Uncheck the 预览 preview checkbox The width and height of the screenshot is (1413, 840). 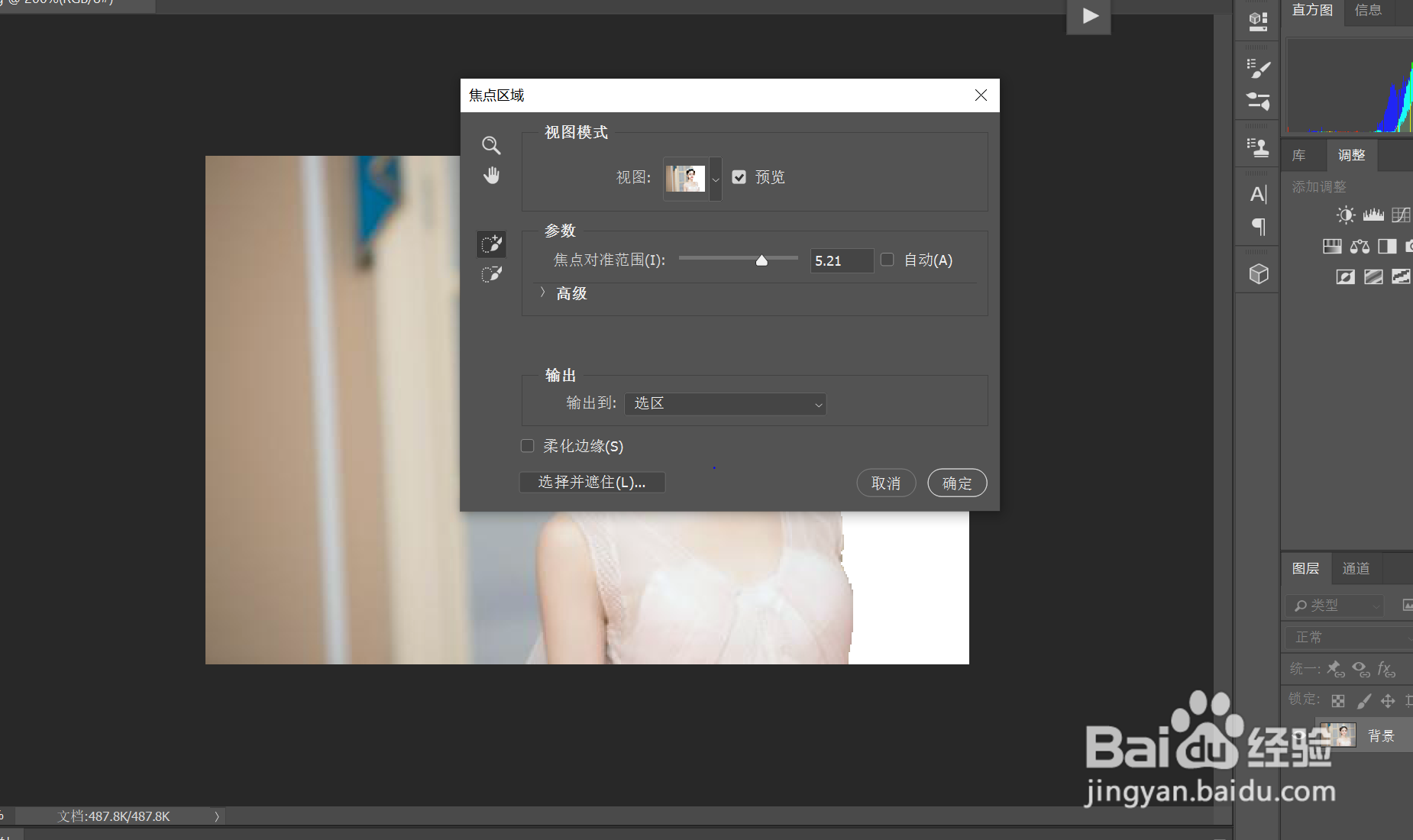click(739, 177)
